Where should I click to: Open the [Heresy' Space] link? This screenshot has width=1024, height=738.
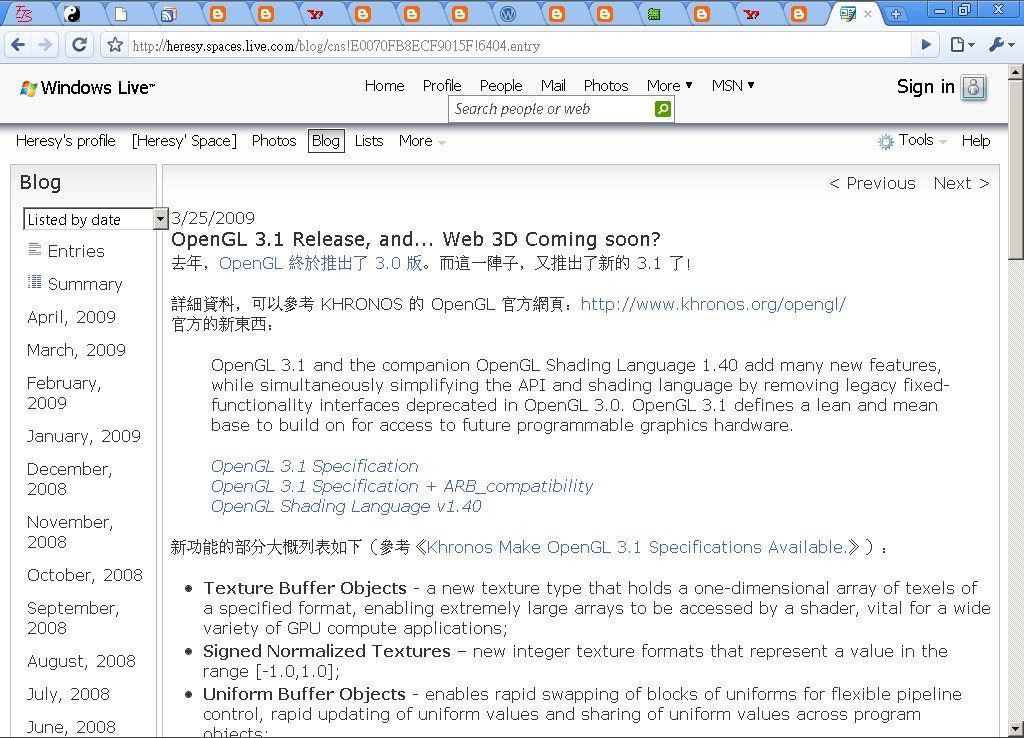pyautogui.click(x=184, y=141)
